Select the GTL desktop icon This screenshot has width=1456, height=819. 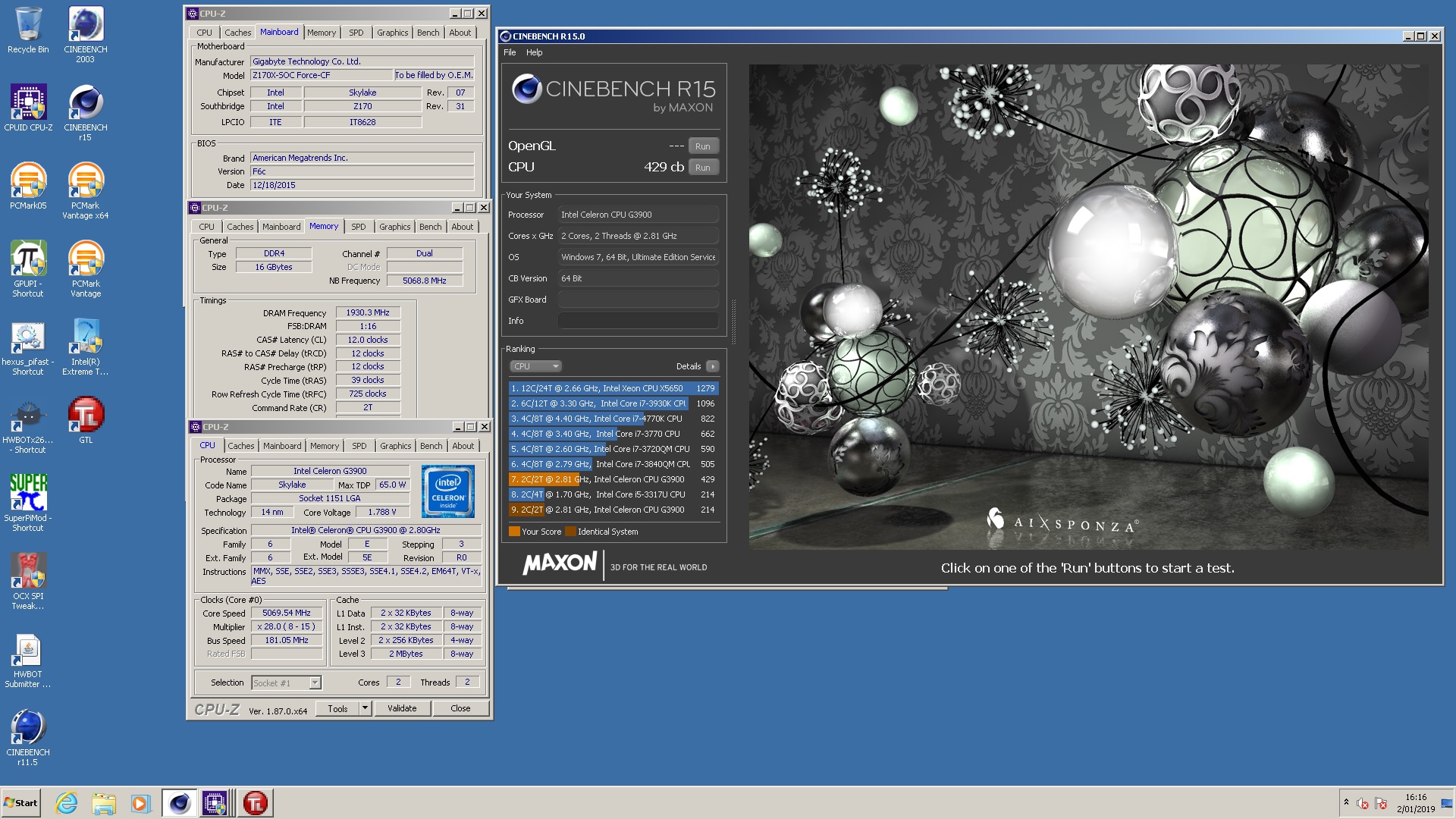(86, 420)
